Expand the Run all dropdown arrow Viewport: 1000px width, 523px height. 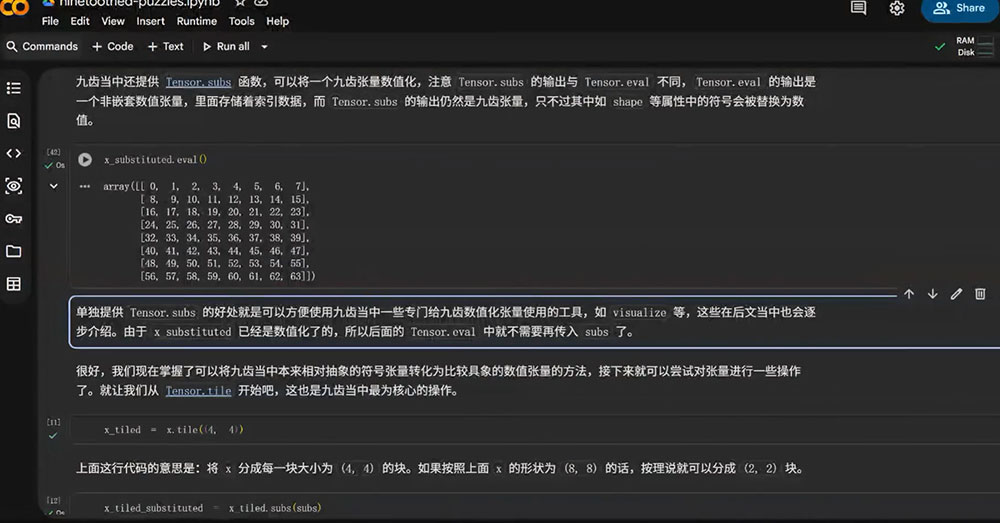click(264, 47)
